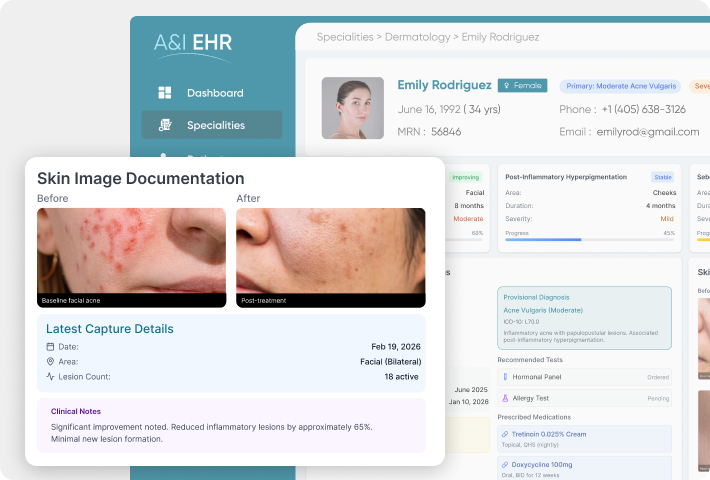Click the Emily Rodriguez breadcrumb
This screenshot has width=710, height=480.
500,37
